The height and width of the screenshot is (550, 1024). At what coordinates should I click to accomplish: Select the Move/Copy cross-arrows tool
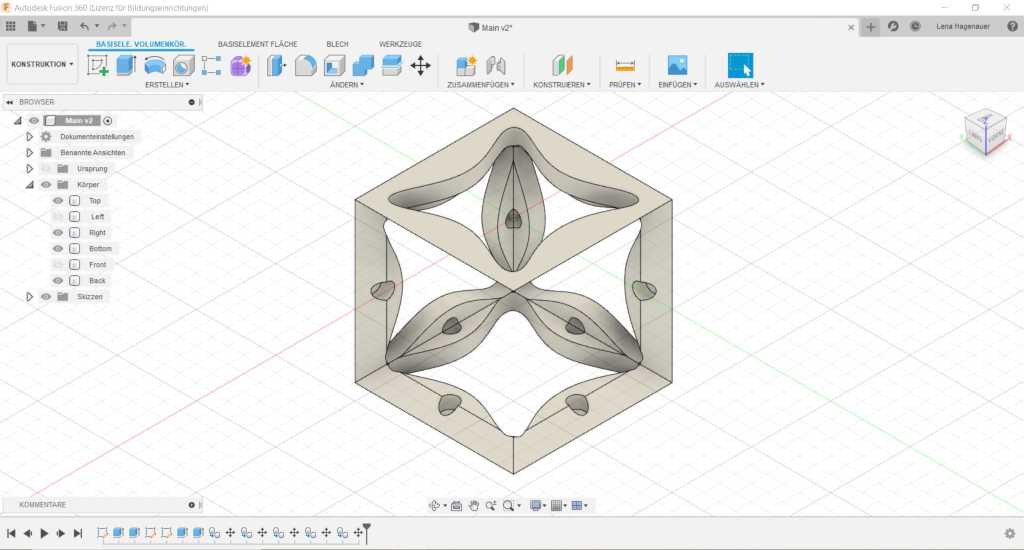tap(421, 65)
